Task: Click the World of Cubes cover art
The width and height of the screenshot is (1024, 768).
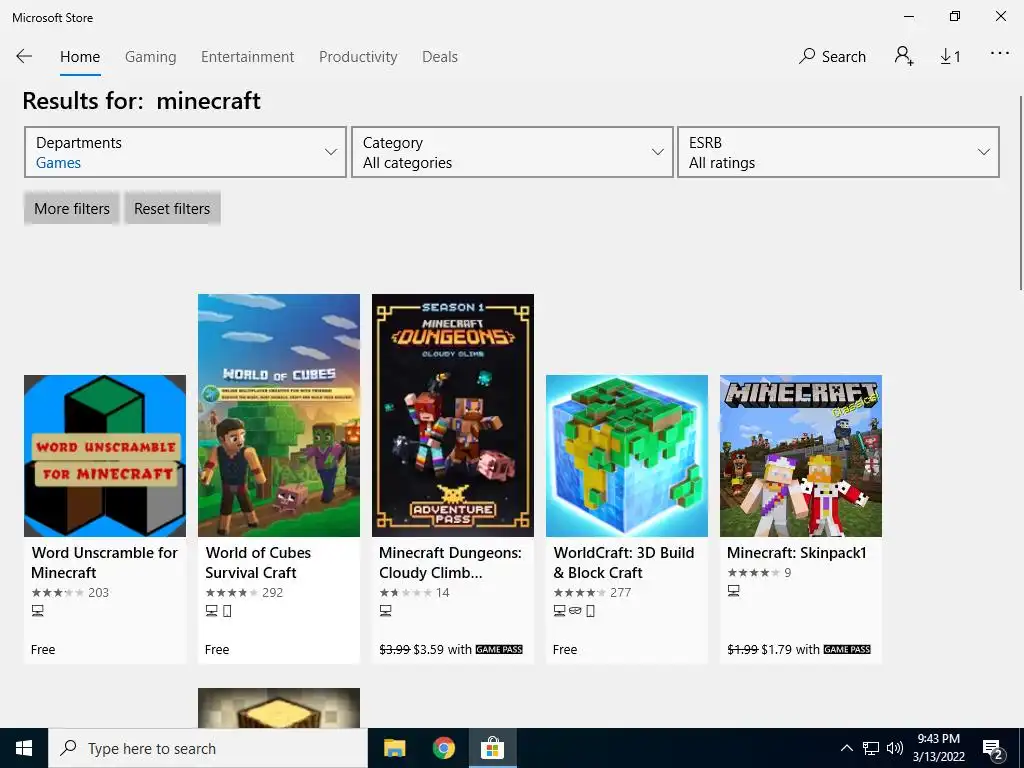Action: tap(279, 415)
